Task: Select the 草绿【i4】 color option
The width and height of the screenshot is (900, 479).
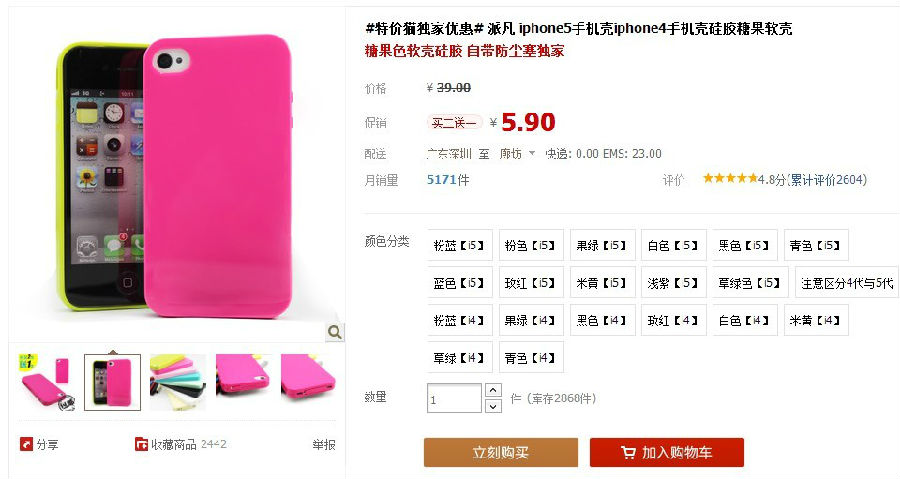Action: [459, 357]
